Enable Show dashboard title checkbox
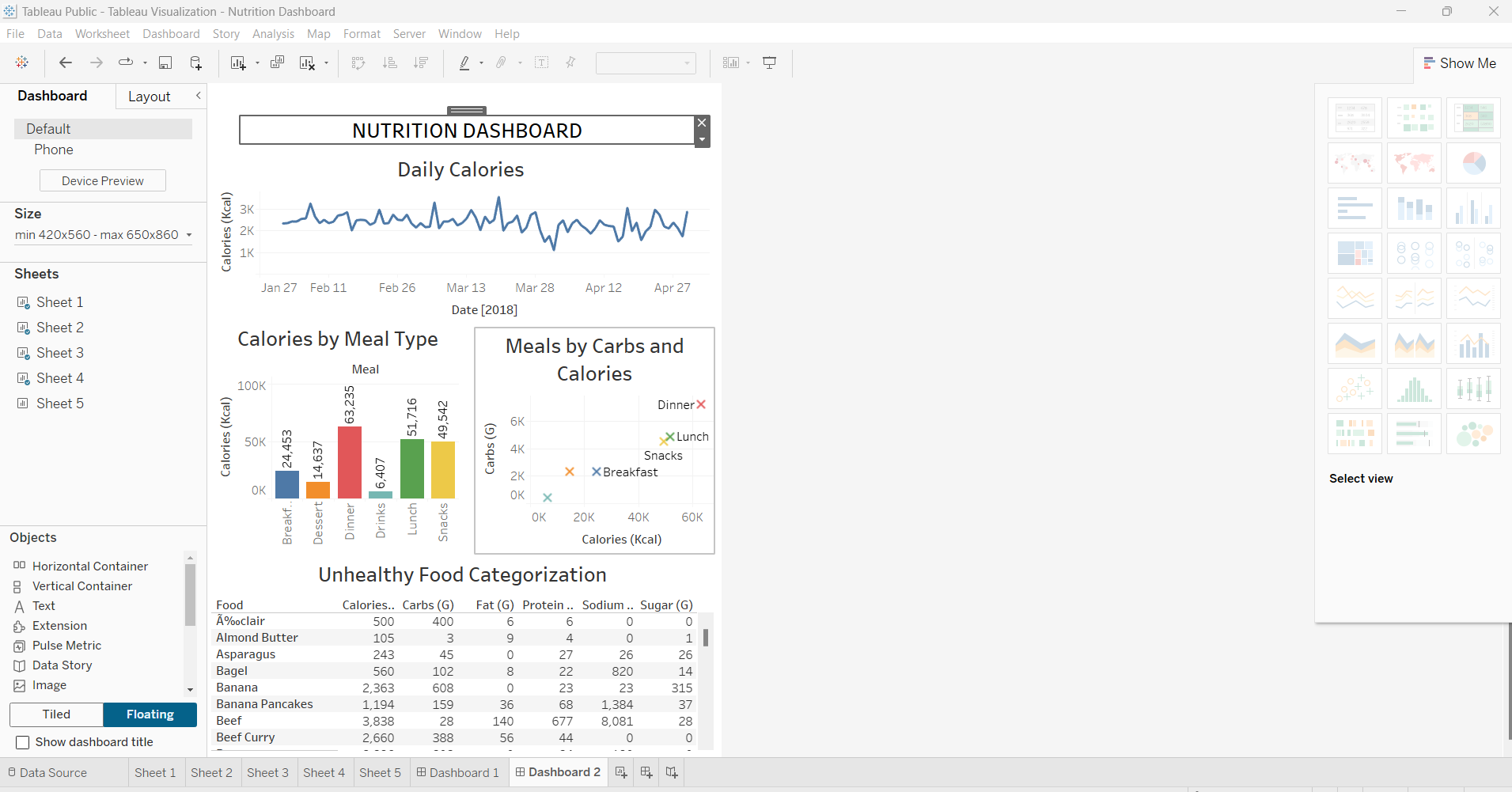 pyautogui.click(x=23, y=742)
